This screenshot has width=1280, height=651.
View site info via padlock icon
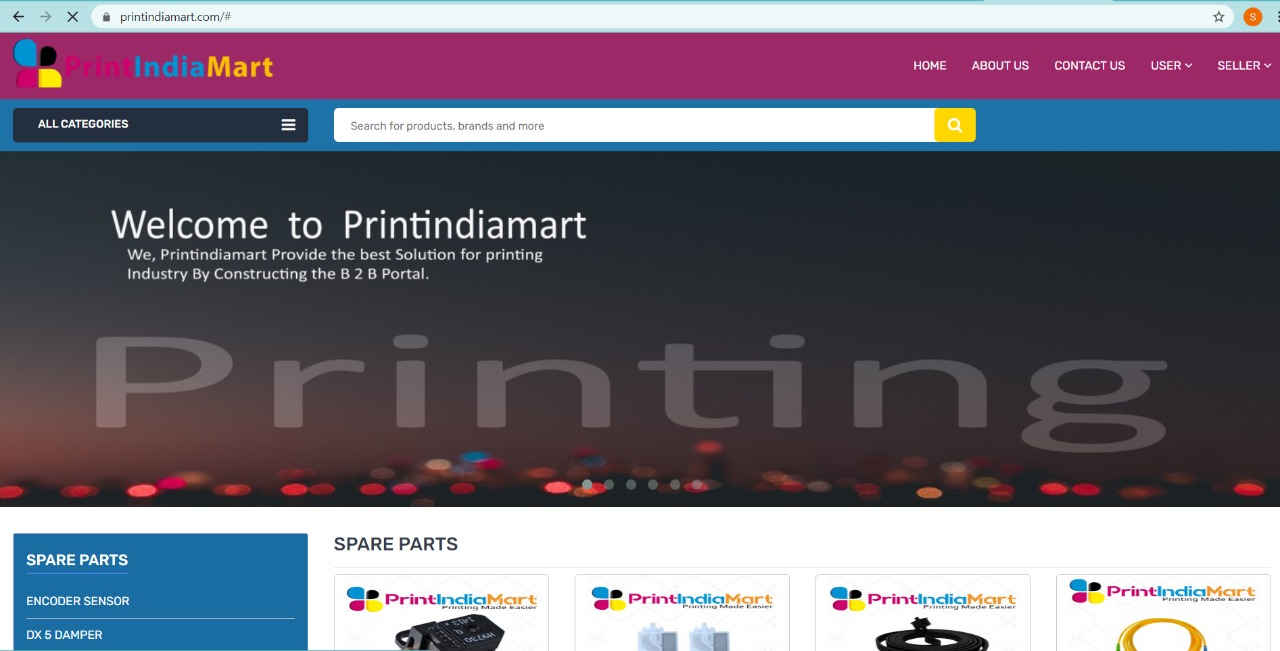(x=106, y=17)
